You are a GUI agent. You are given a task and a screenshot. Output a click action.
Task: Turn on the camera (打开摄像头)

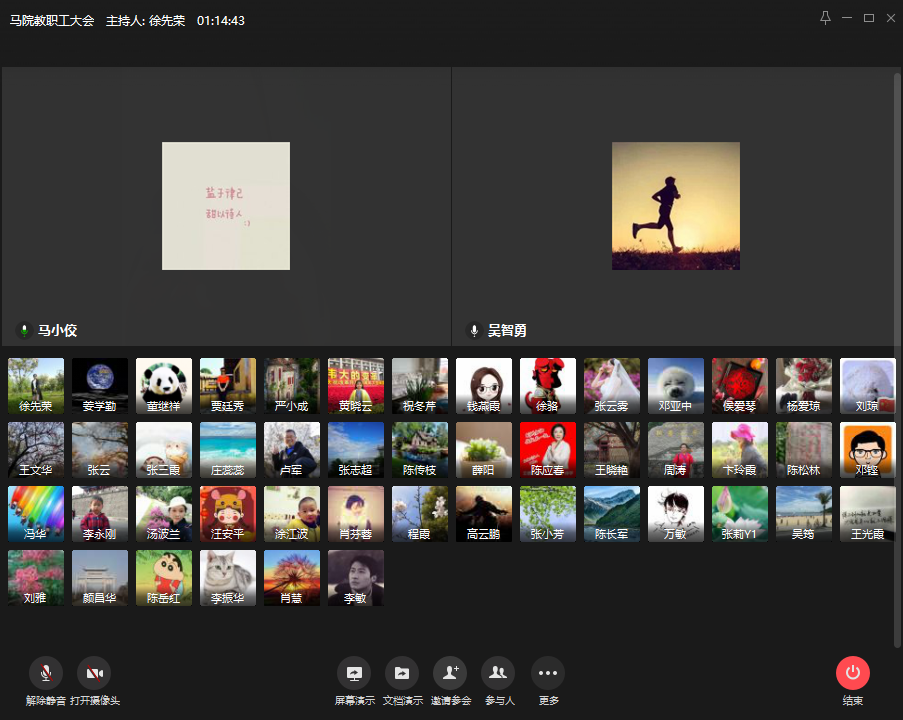[94, 672]
